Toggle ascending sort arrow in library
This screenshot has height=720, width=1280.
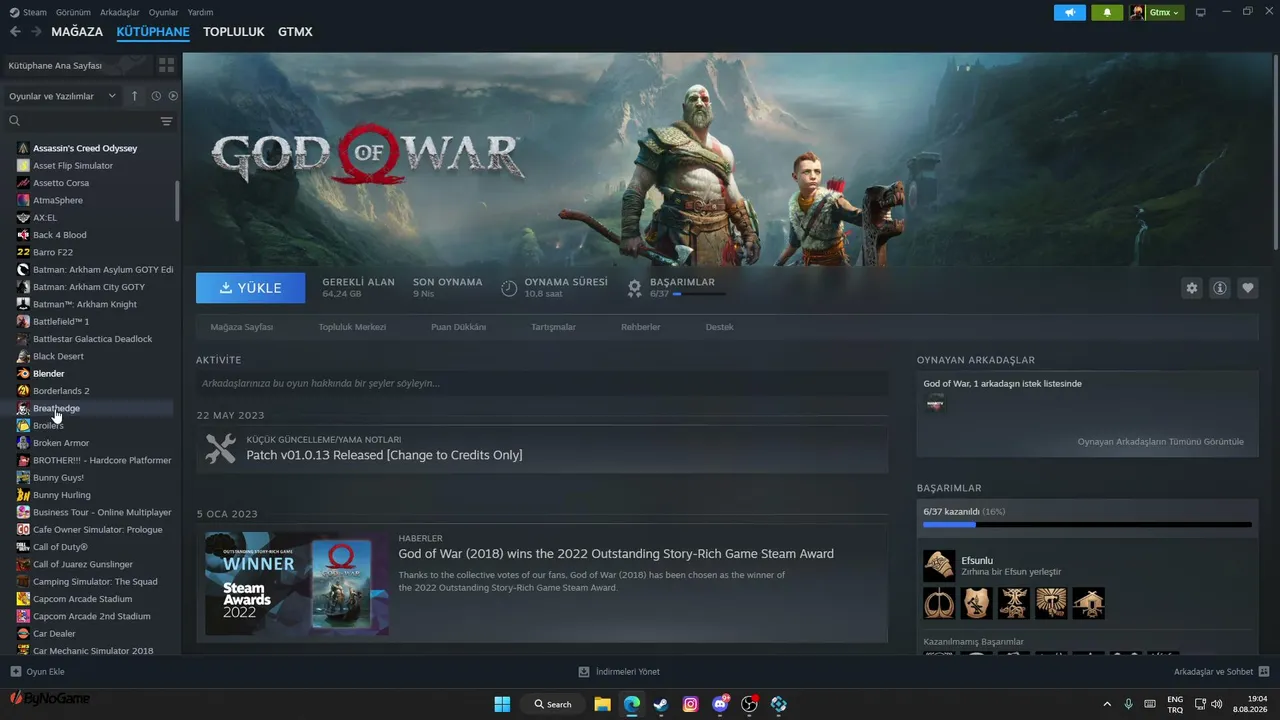(135, 96)
